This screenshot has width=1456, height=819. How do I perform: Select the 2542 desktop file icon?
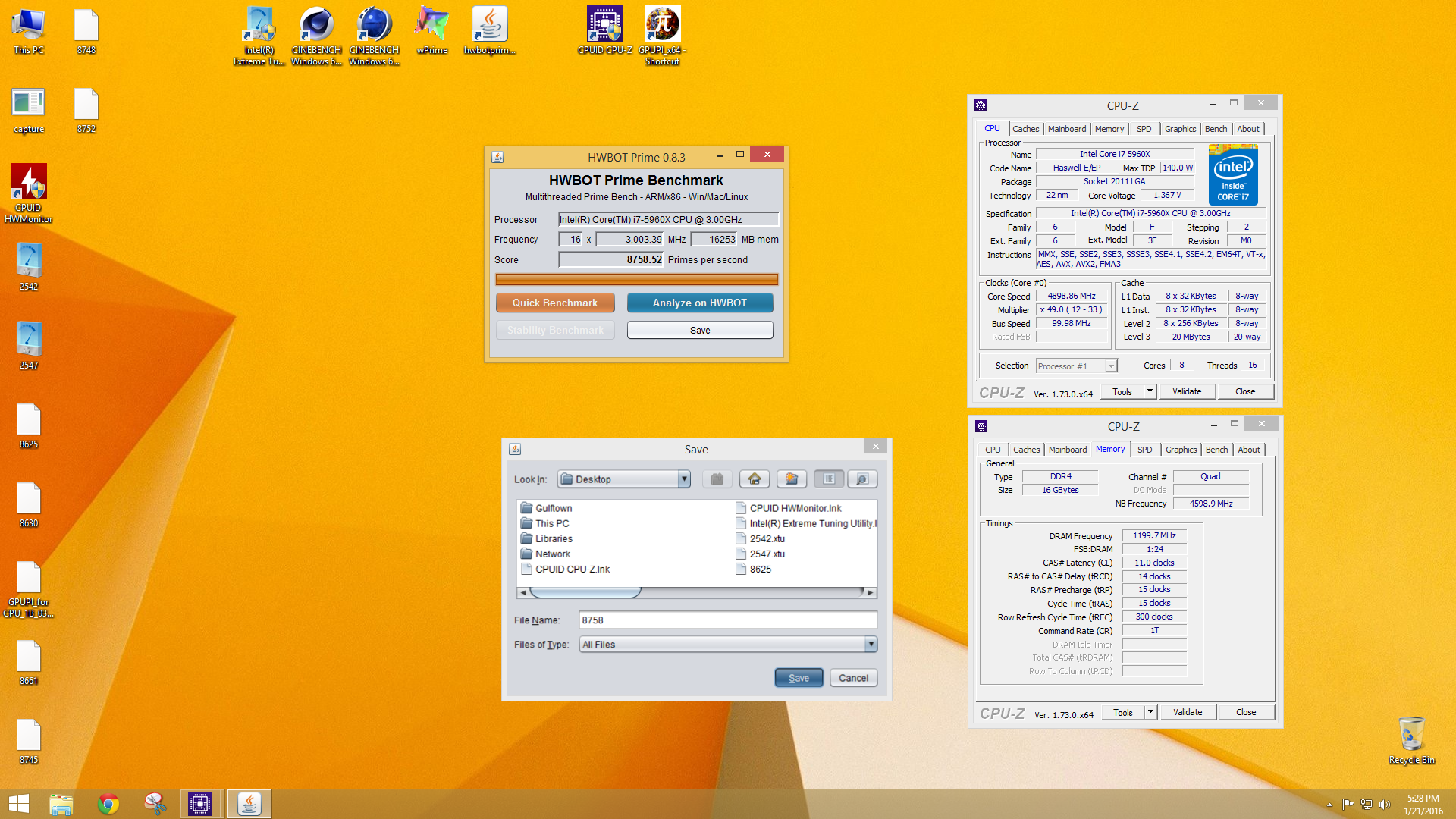click(x=29, y=267)
